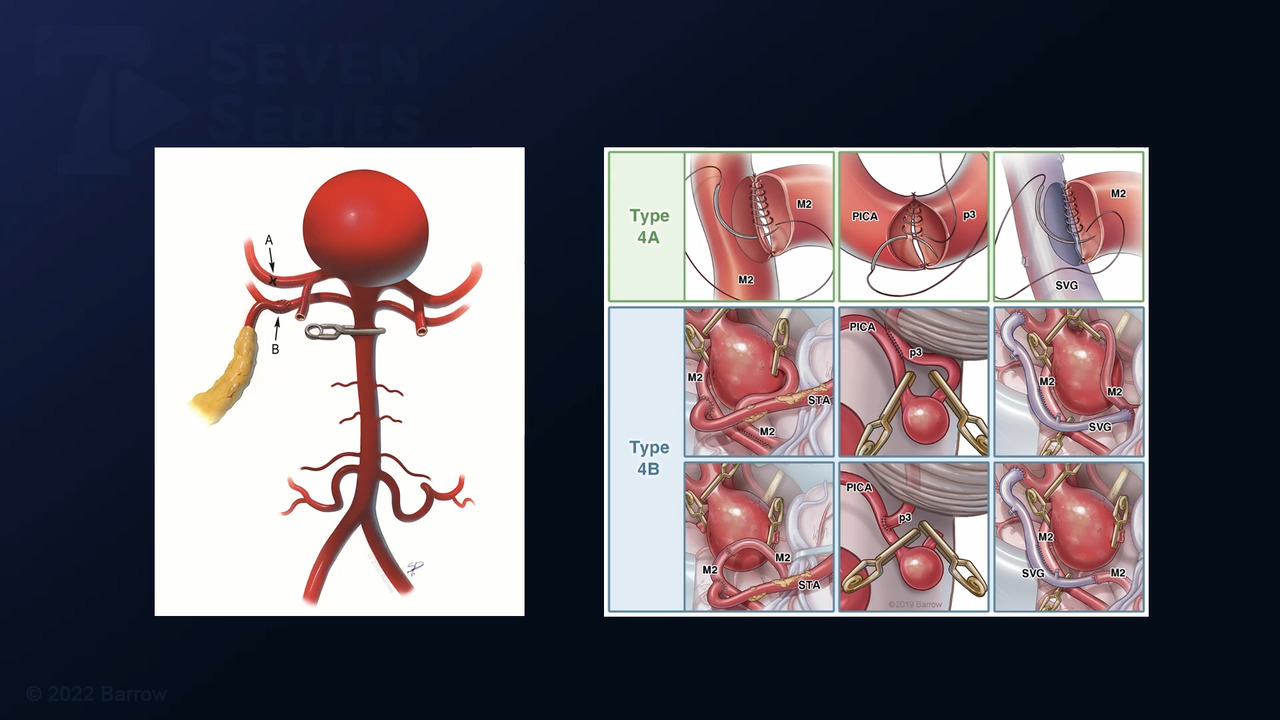
Task: Select the large red aneurysm dome illustration
Action: [366, 228]
